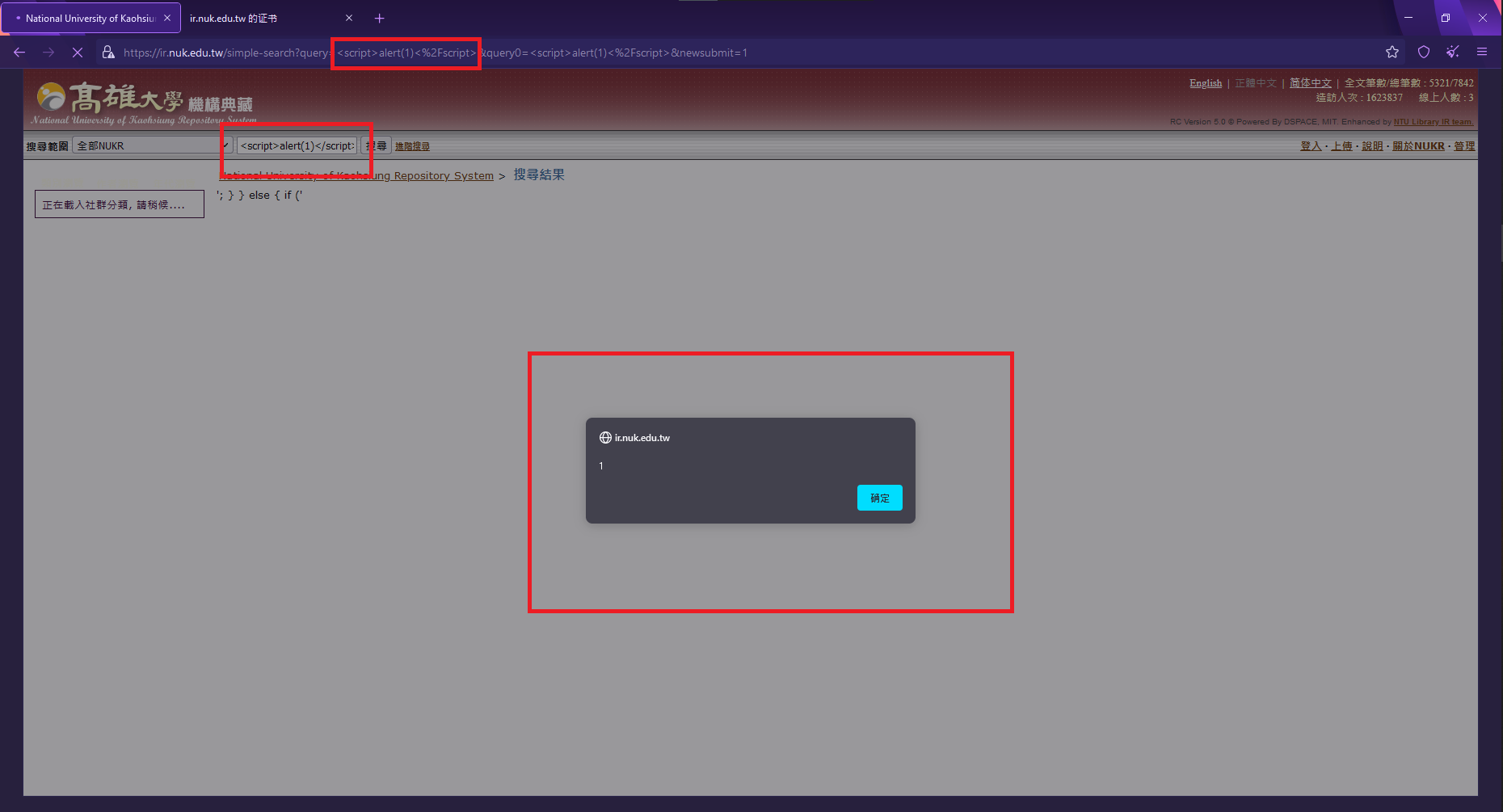Minimize the browser window
This screenshot has width=1503, height=812.
(x=1408, y=18)
